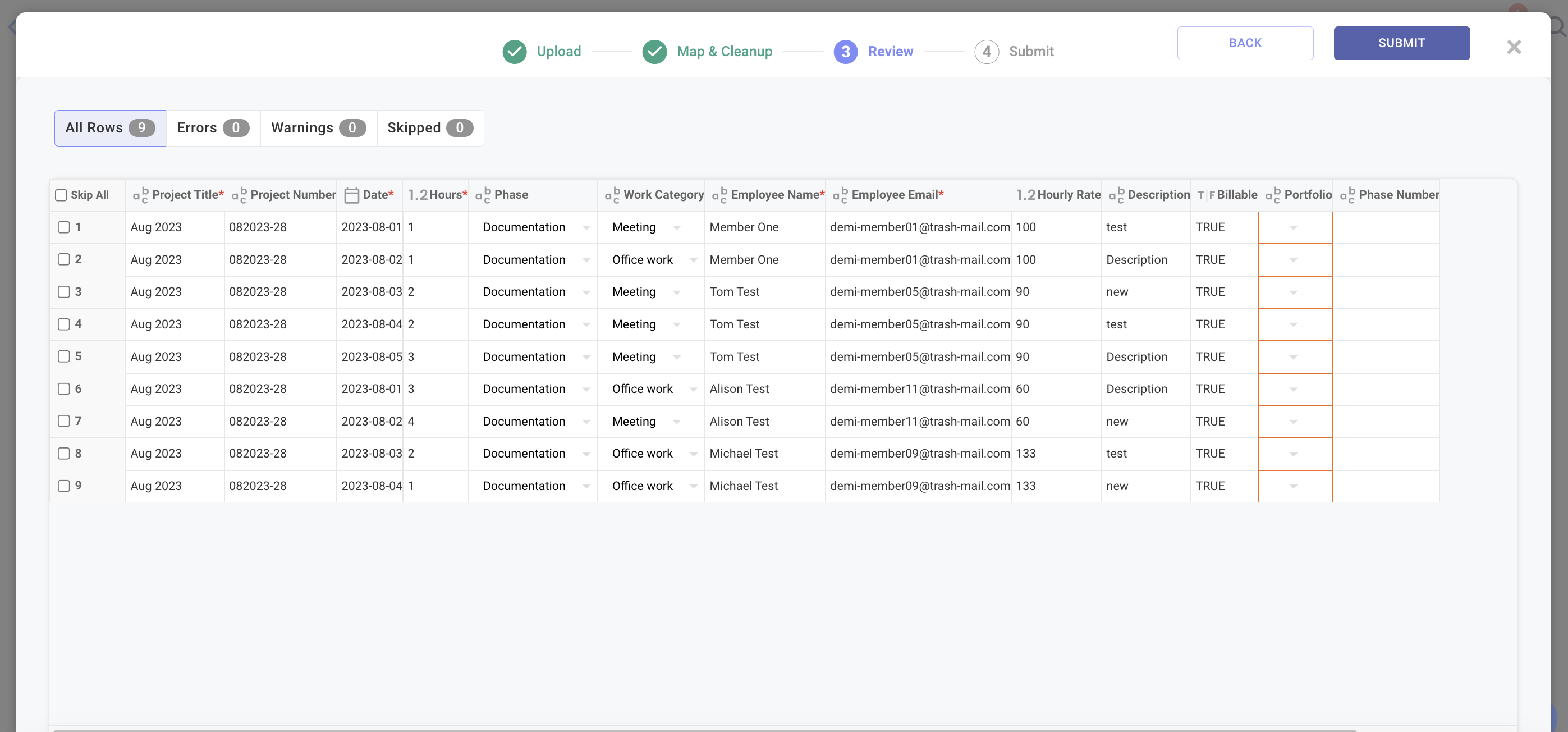The height and width of the screenshot is (732, 1568).
Task: Open Phase dropdown arrow in row 1
Action: (x=585, y=228)
